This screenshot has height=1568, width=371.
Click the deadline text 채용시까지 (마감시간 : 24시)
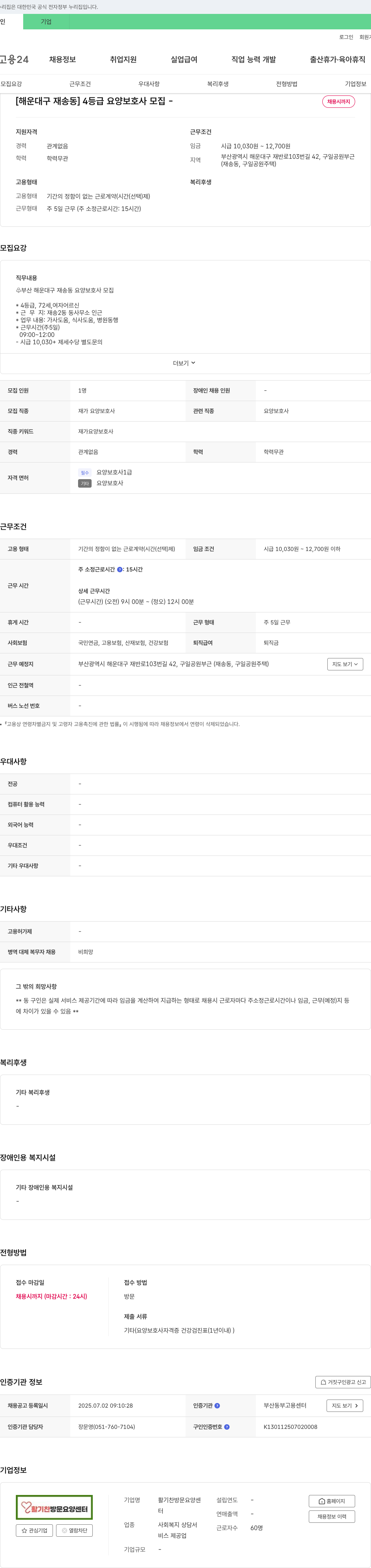(51, 1296)
